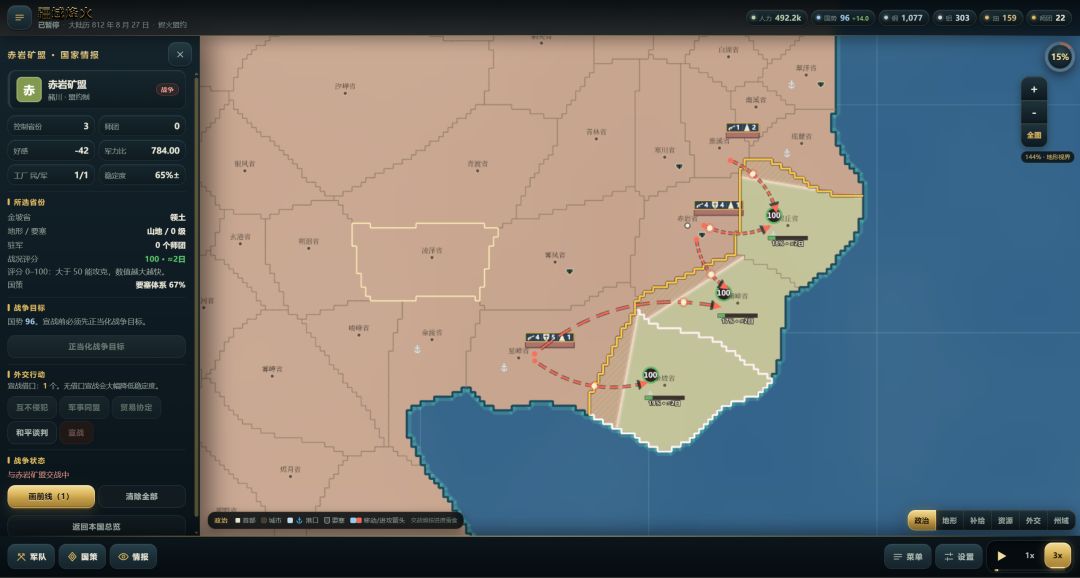Set game speed to 1x
This screenshot has width=1080, height=578.
tap(1030, 556)
